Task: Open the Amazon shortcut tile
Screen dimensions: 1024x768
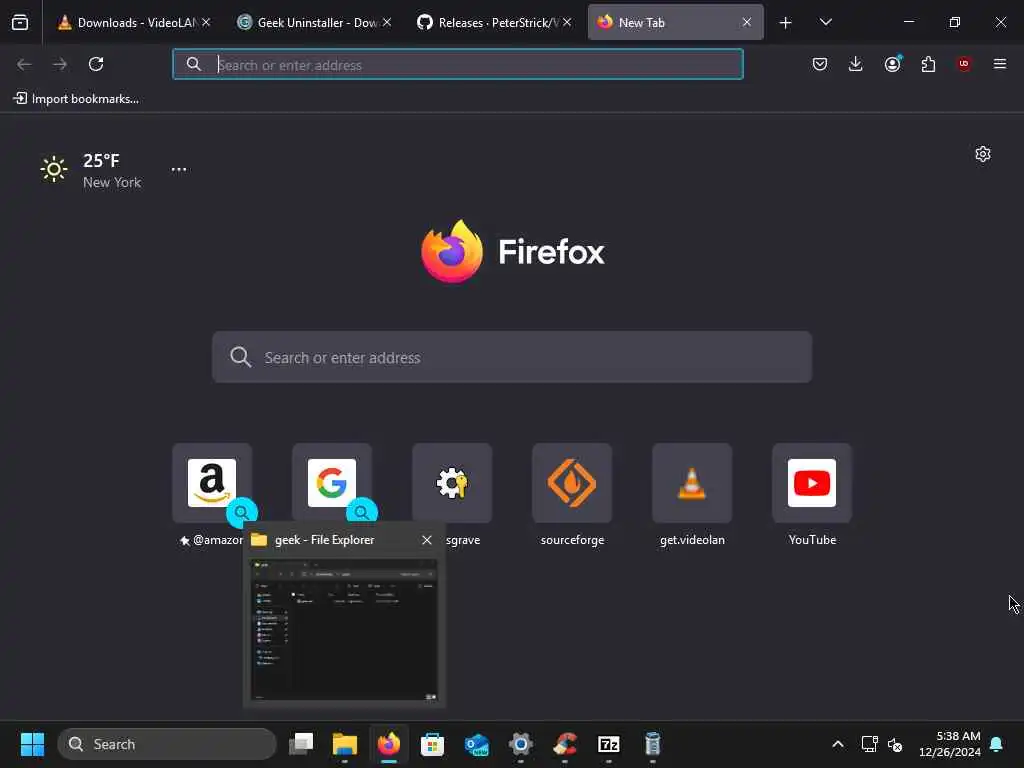Action: (212, 483)
